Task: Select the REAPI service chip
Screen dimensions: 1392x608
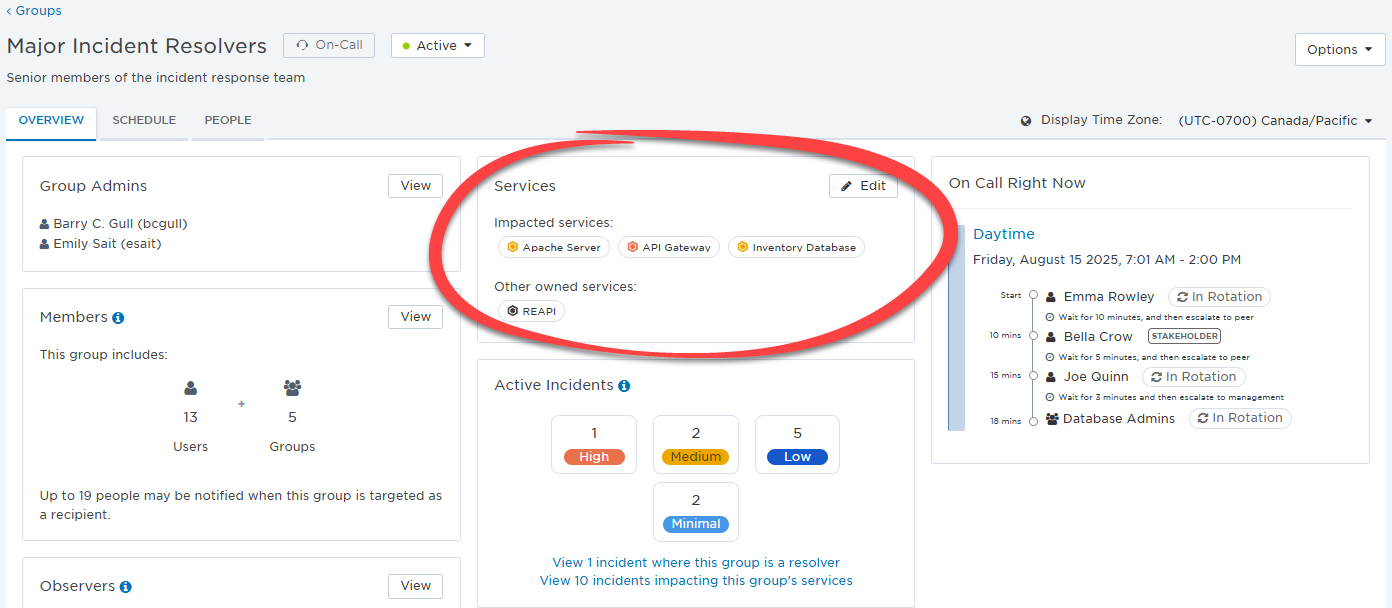Action: tap(531, 311)
